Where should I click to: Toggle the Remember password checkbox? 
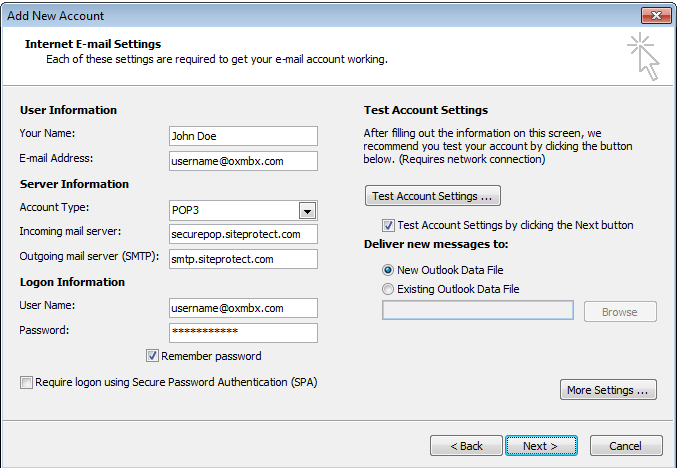tap(153, 356)
